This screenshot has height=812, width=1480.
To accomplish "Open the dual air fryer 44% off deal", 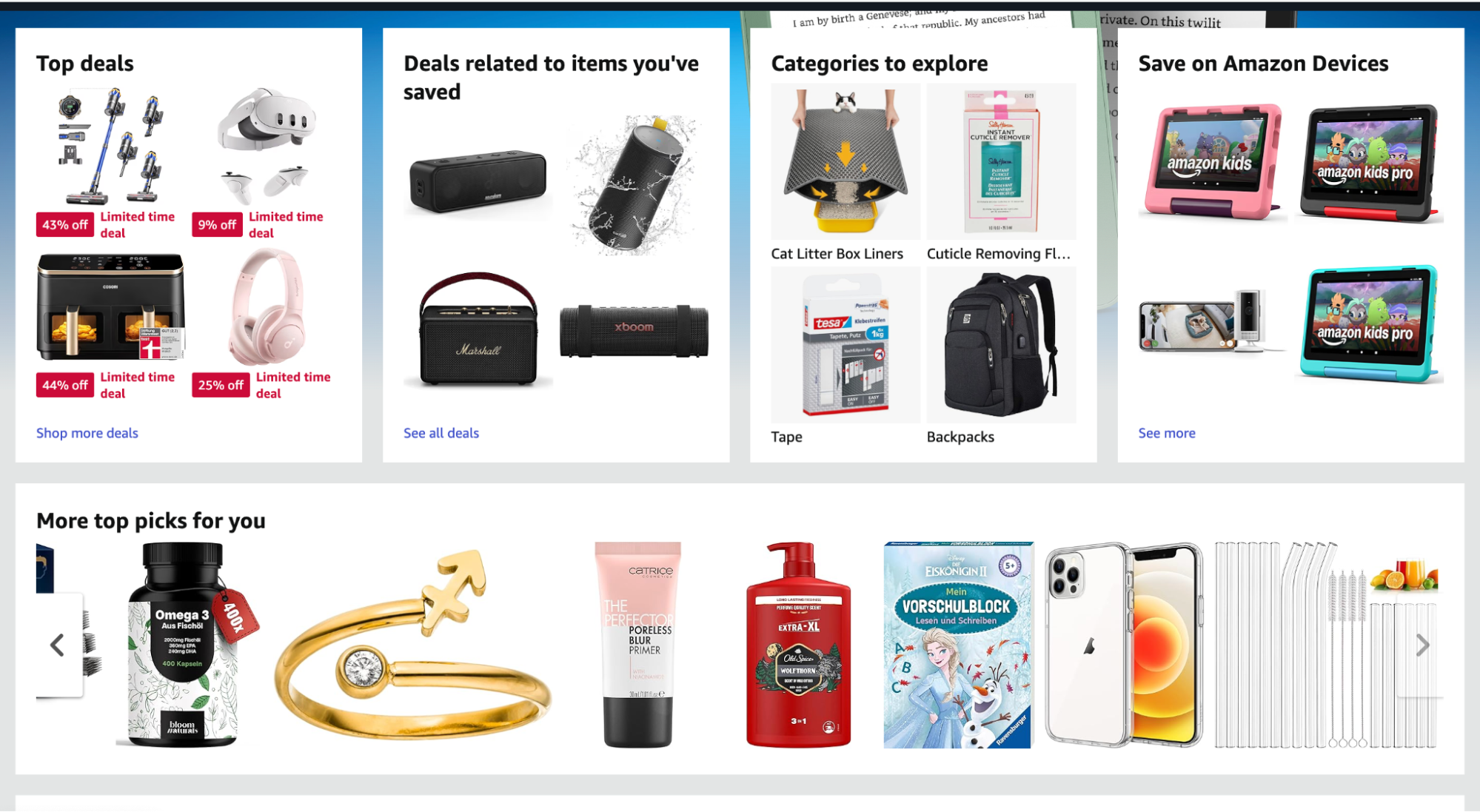I will [x=110, y=306].
